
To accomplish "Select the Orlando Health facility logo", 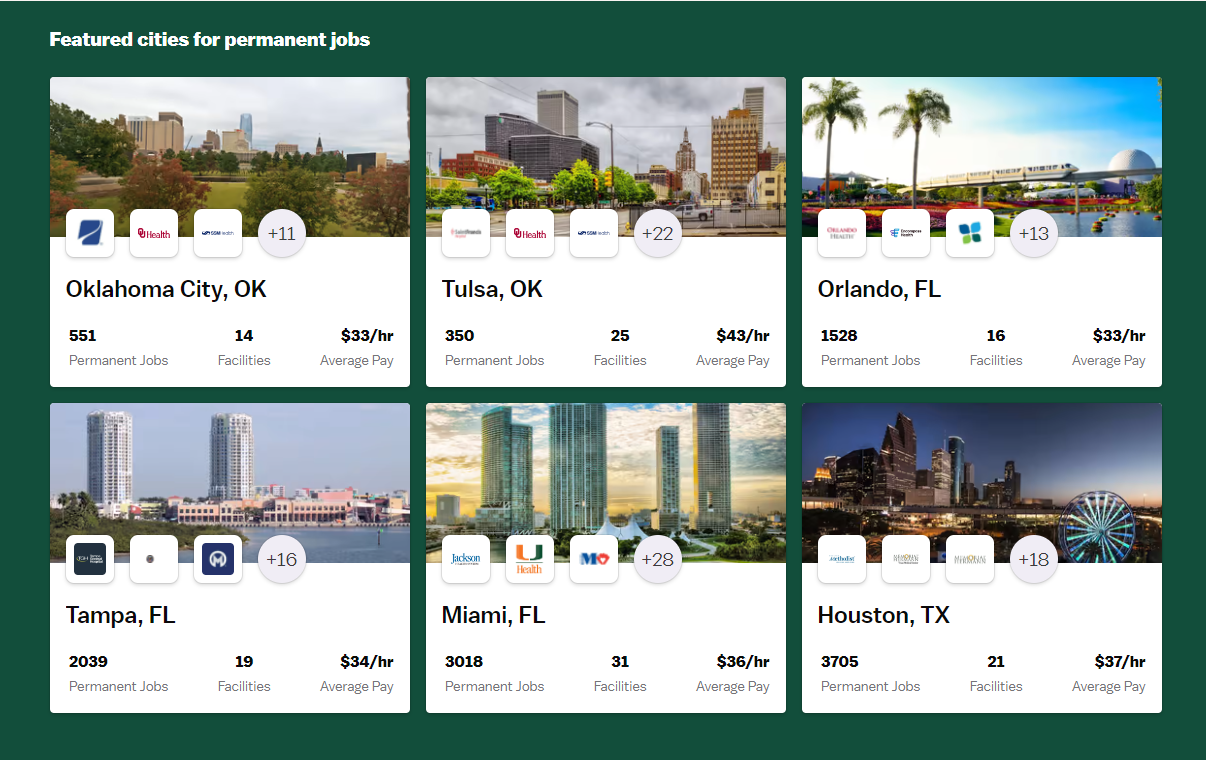I will 842,233.
